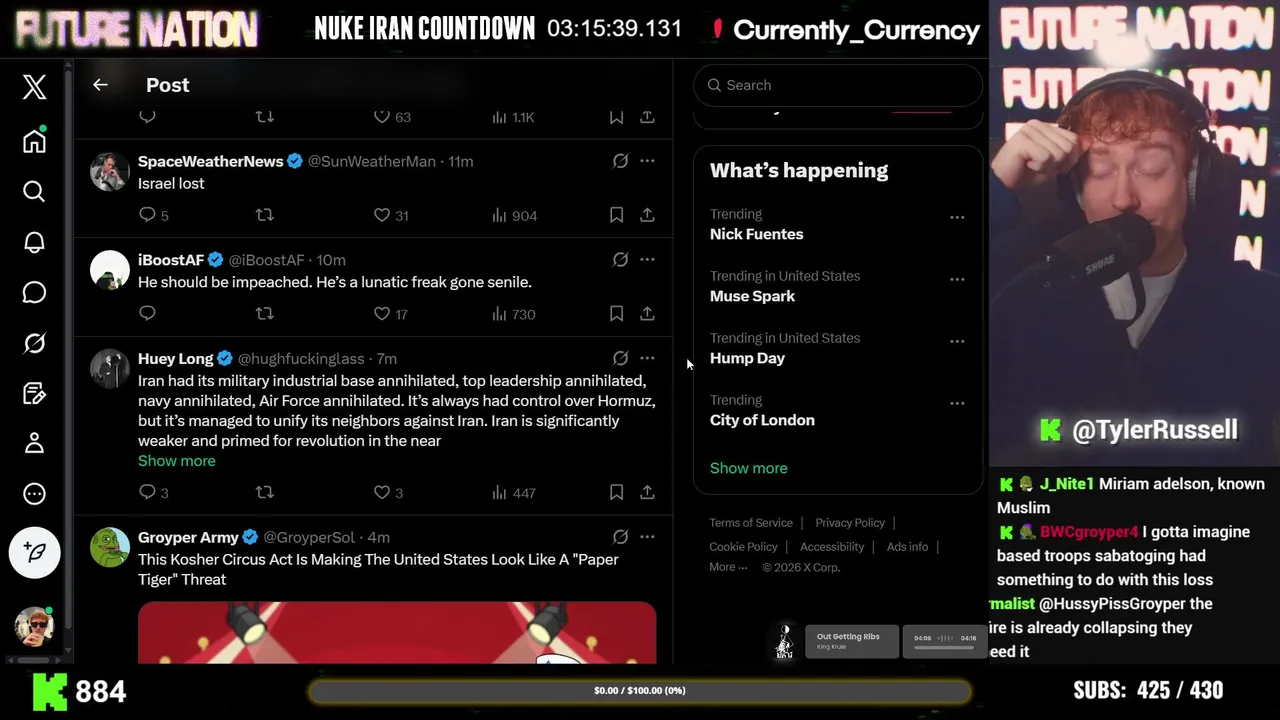
Task: Open Privacy Policy link
Action: [x=850, y=523]
